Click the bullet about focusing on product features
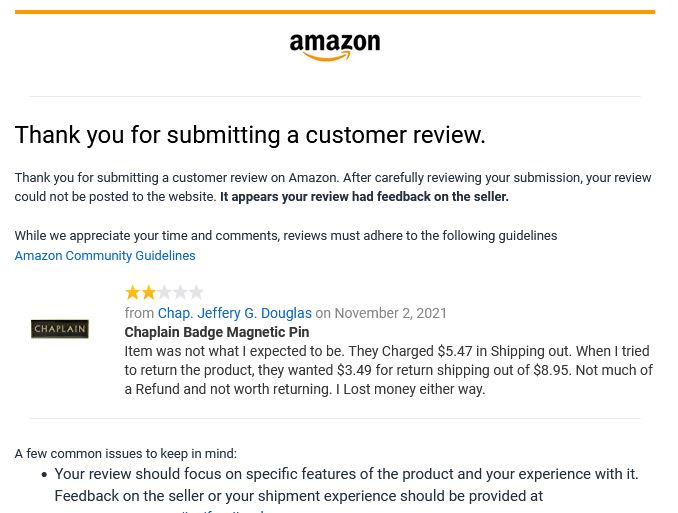Viewport: 678px width, 513px height. (x=346, y=485)
